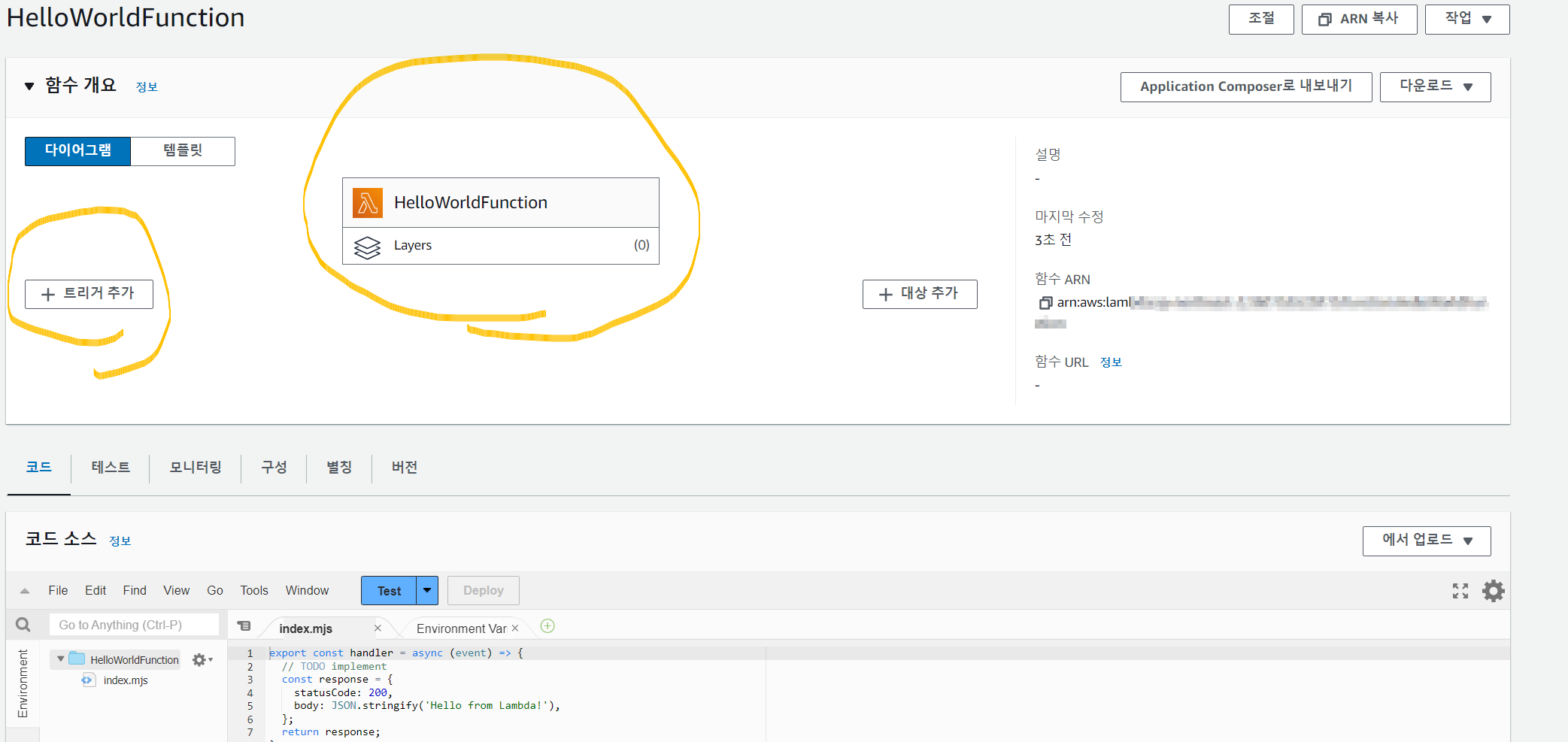This screenshot has width=1568, height=742.
Task: Close the Environment Var tab
Action: (x=515, y=628)
